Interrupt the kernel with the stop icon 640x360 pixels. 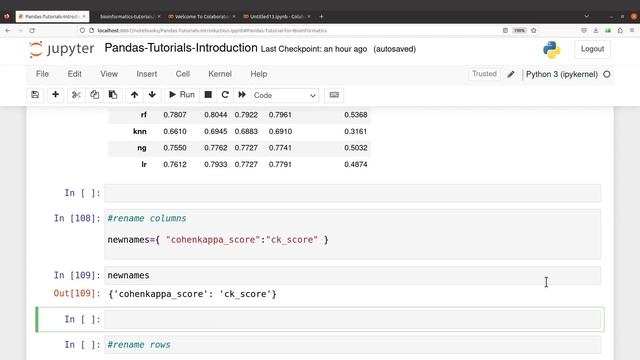tap(208, 95)
